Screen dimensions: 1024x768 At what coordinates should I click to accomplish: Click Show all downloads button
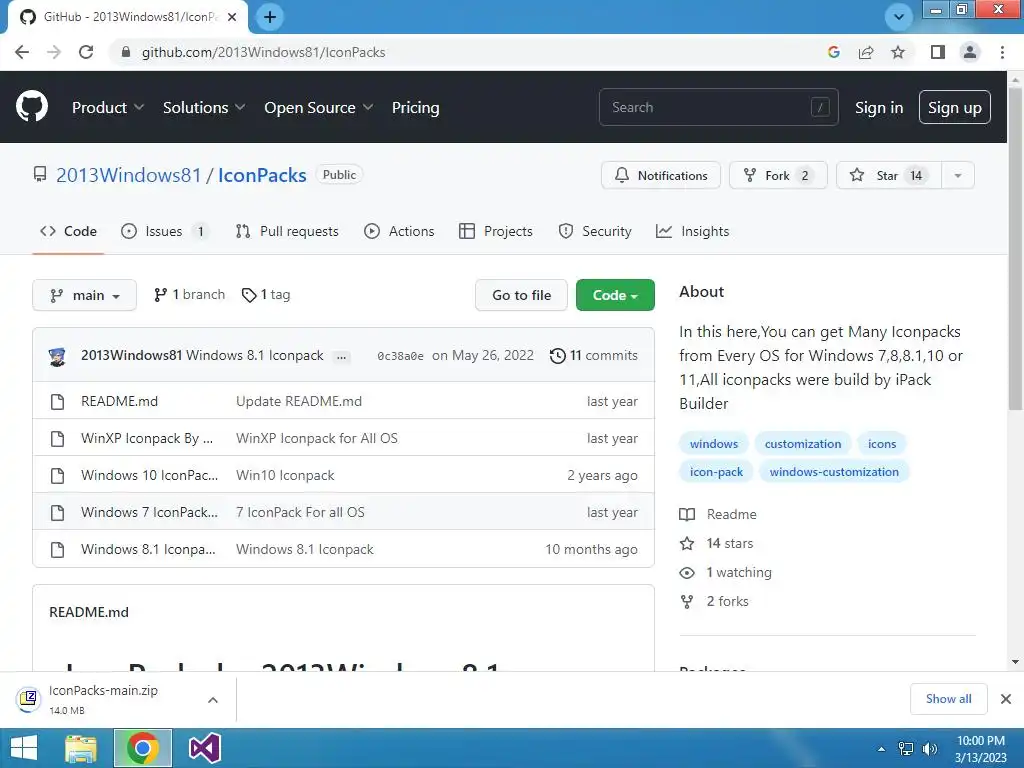(948, 699)
